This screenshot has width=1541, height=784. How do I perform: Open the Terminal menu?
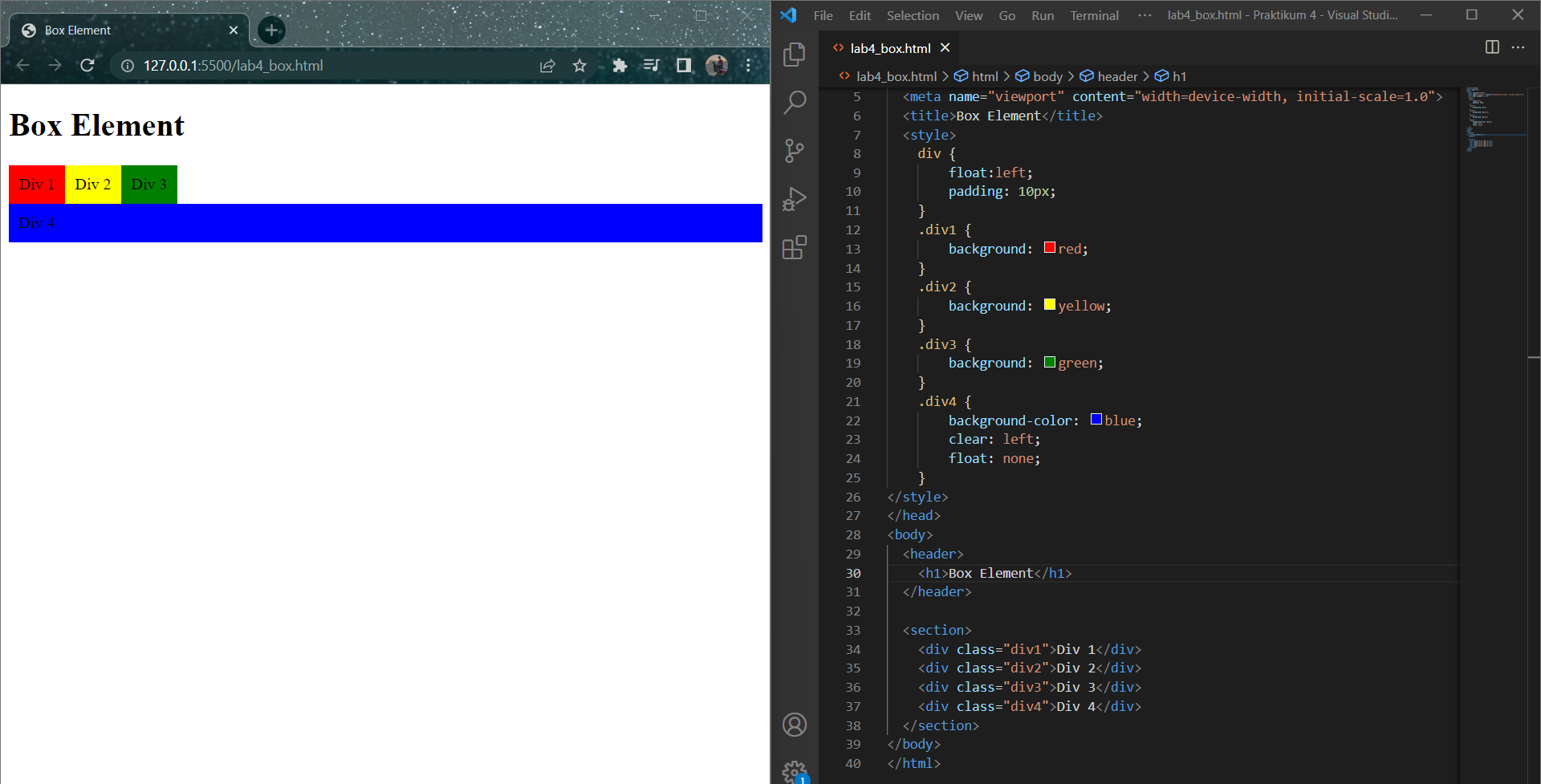click(x=1094, y=15)
